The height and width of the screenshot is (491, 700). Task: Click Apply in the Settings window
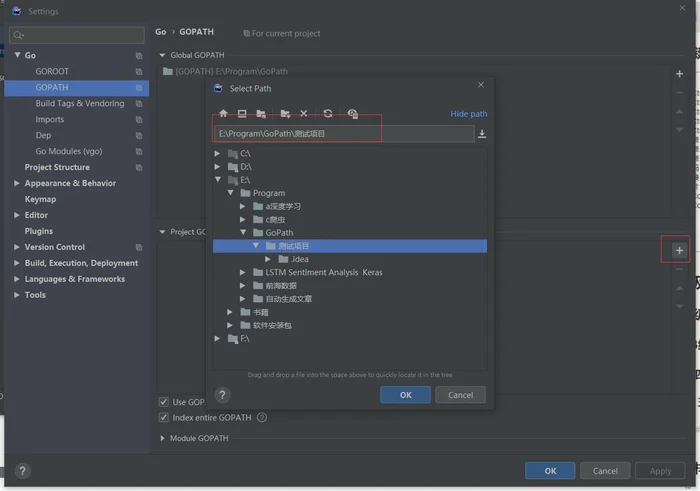click(660, 471)
